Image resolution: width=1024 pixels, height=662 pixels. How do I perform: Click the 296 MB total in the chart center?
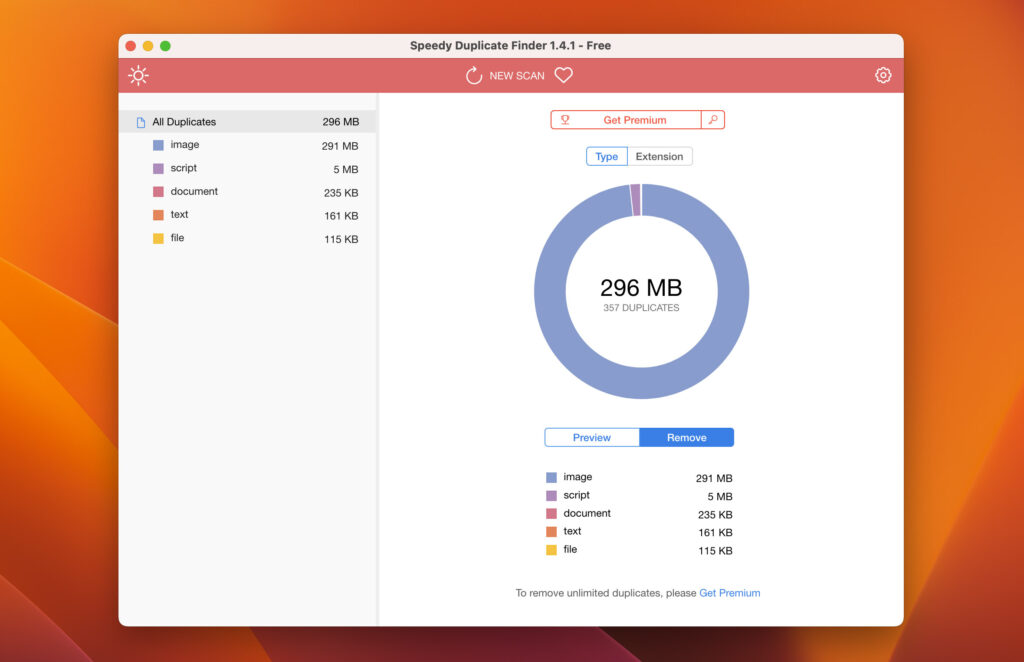coord(640,288)
